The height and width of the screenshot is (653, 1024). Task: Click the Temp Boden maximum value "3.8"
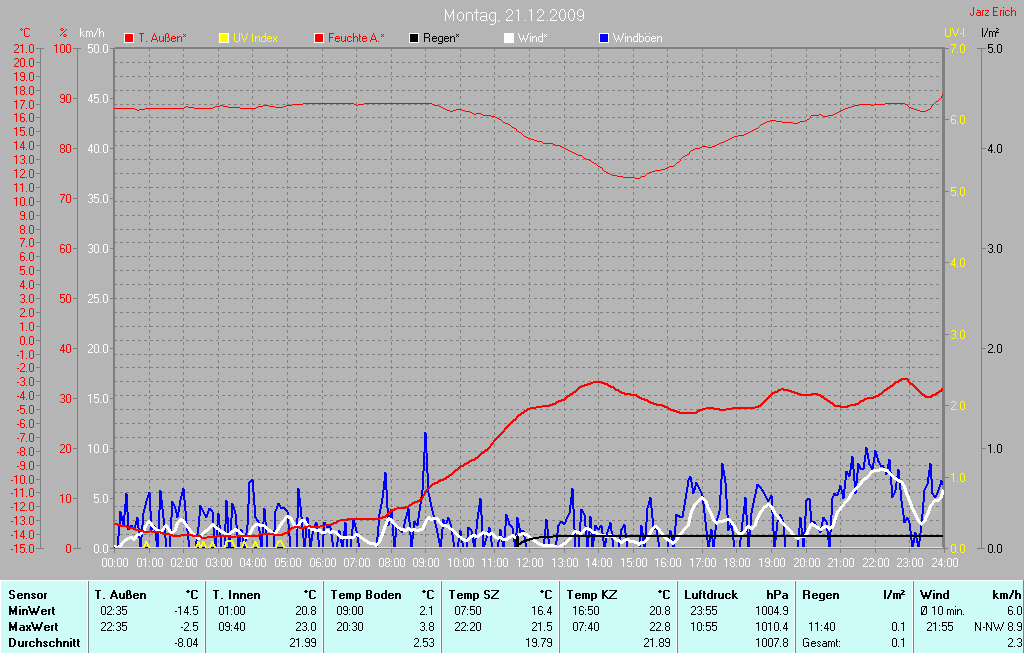coord(426,626)
